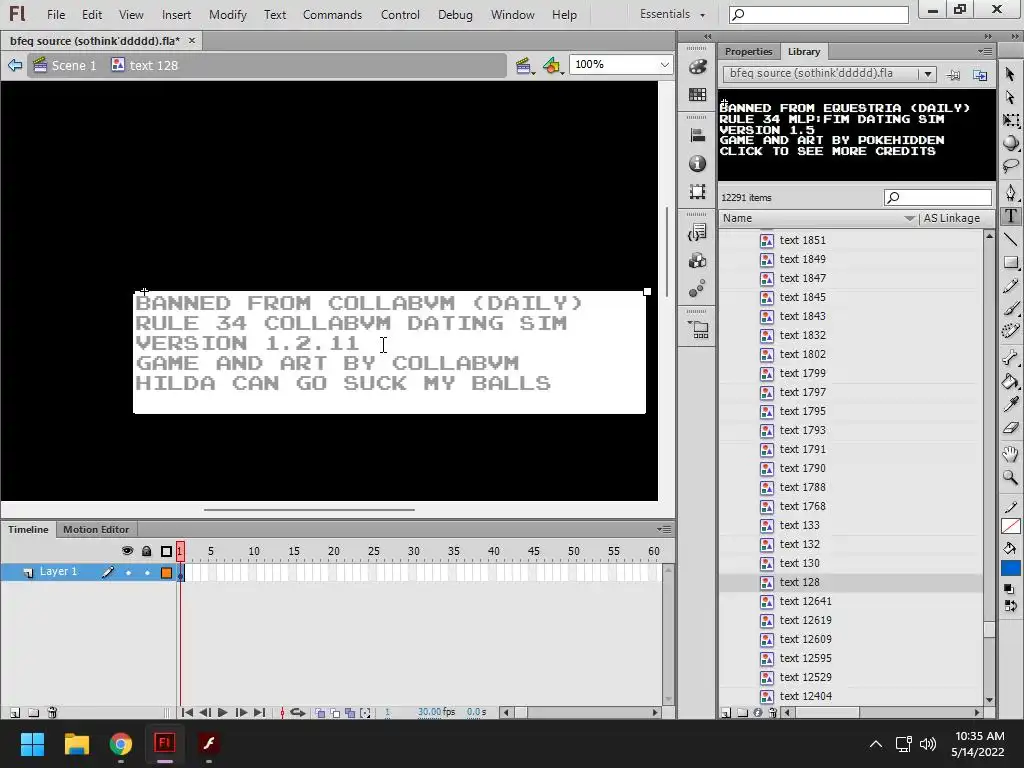The image size is (1024, 768).
Task: Toggle onion skin outlines
Action: [x=335, y=712]
